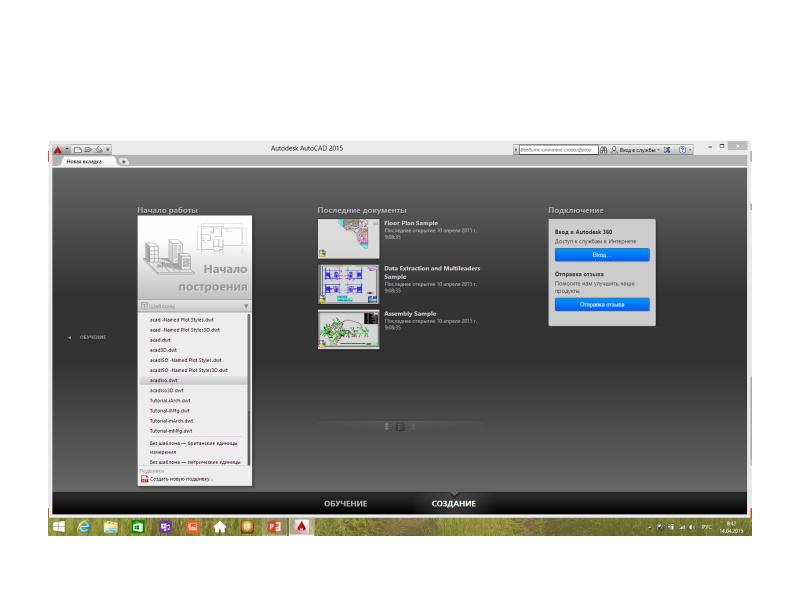This screenshot has width=800, height=600.
Task: Select template 'acad -Named Plot Styles3D.dwt'
Action: (x=185, y=330)
